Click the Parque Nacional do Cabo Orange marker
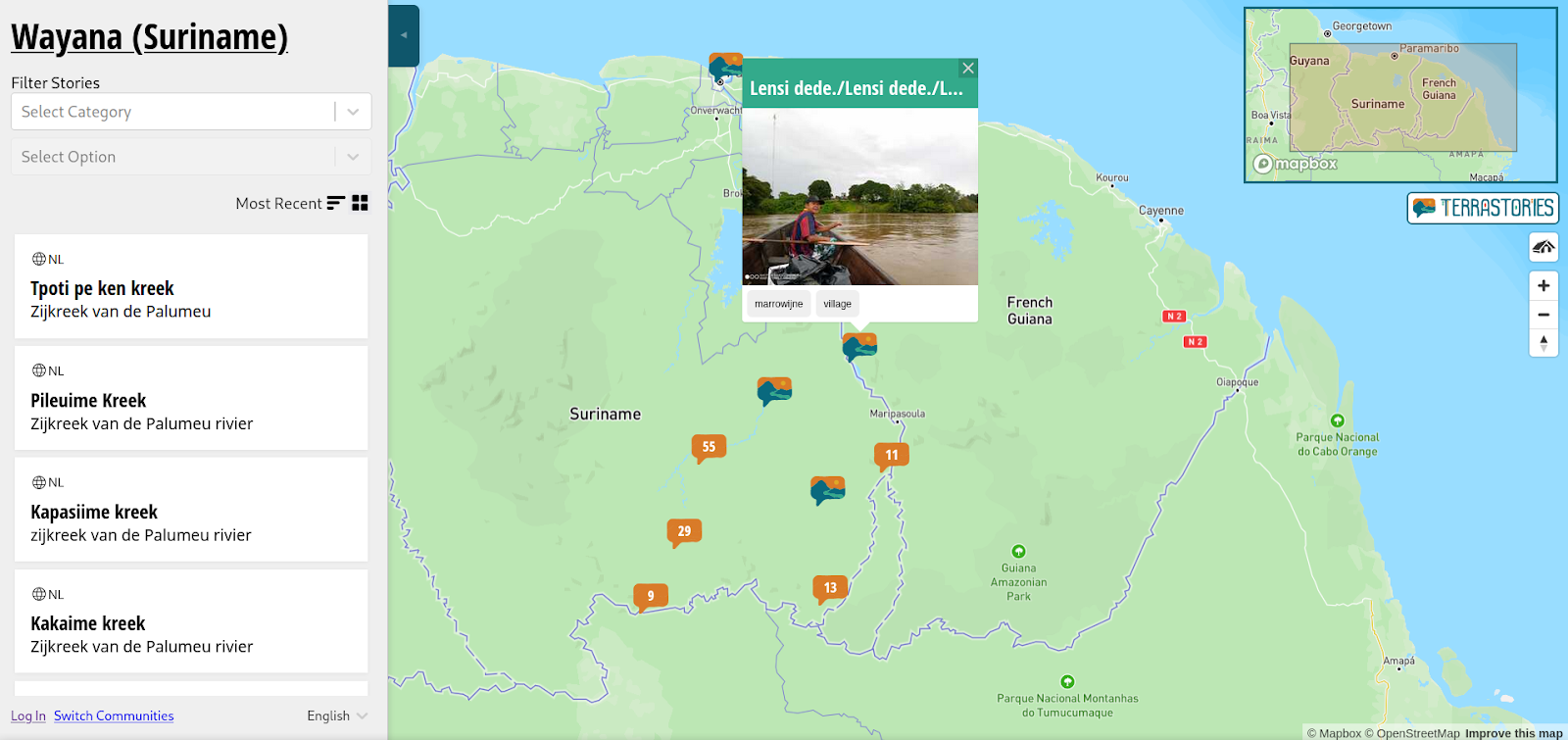 coord(1337,421)
